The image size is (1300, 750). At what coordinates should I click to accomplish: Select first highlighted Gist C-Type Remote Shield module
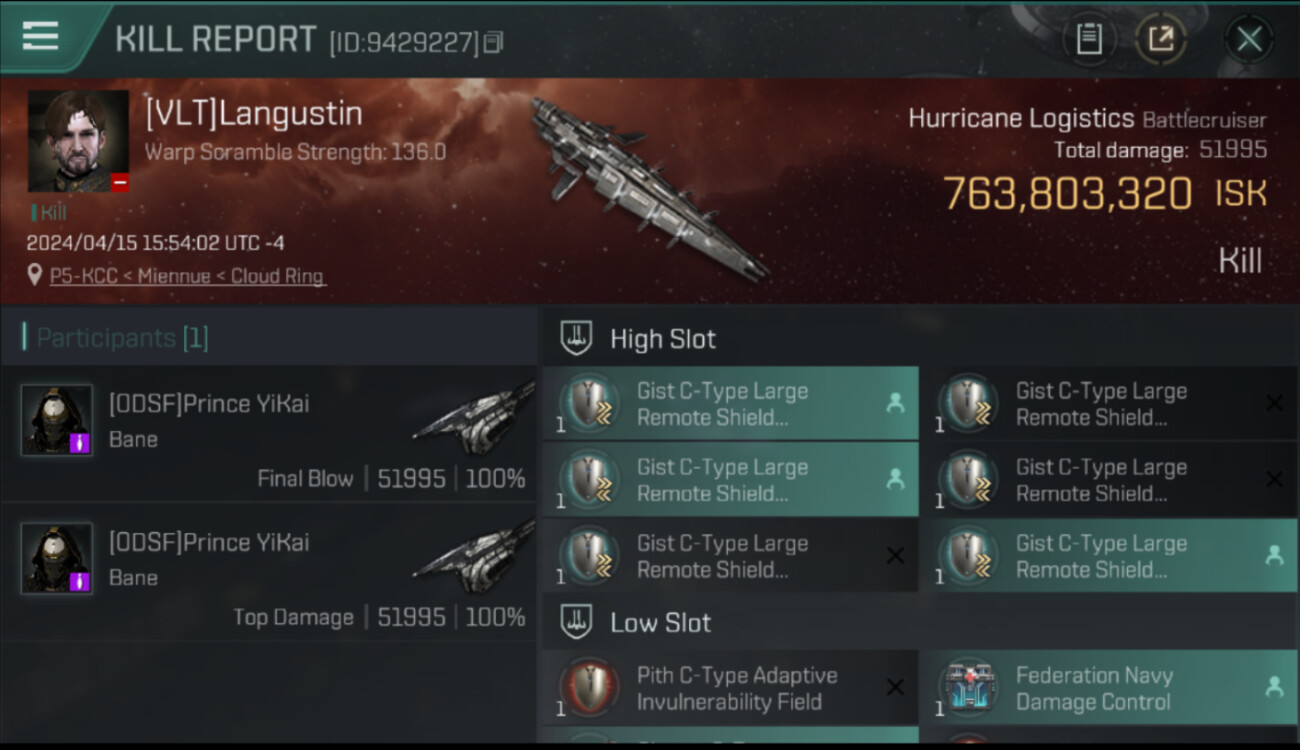pyautogui.click(x=731, y=404)
